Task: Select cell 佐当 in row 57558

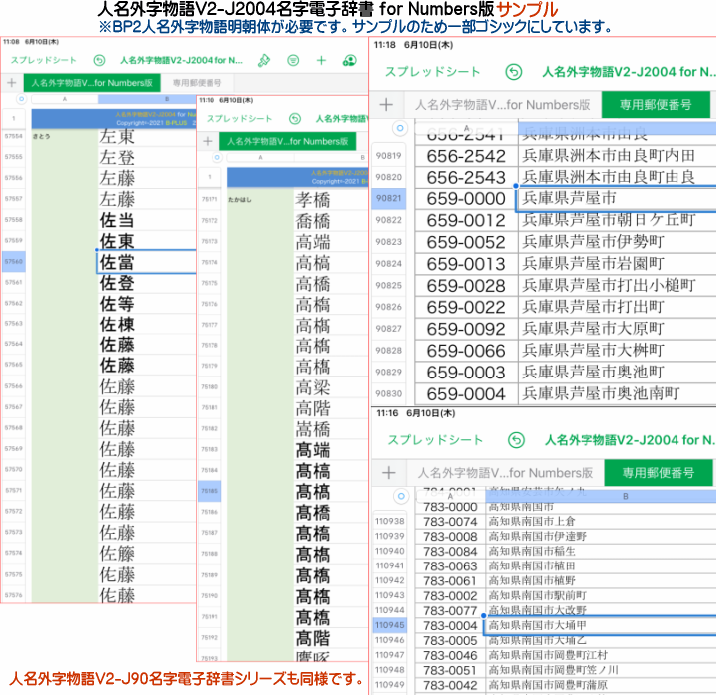Action: point(147,220)
